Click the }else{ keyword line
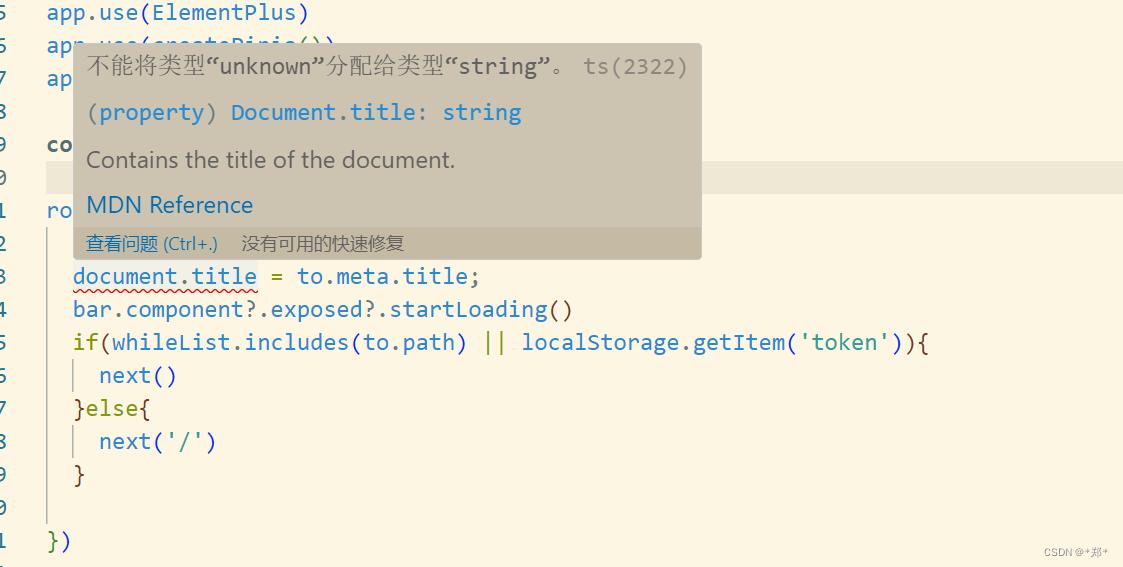 (x=112, y=408)
